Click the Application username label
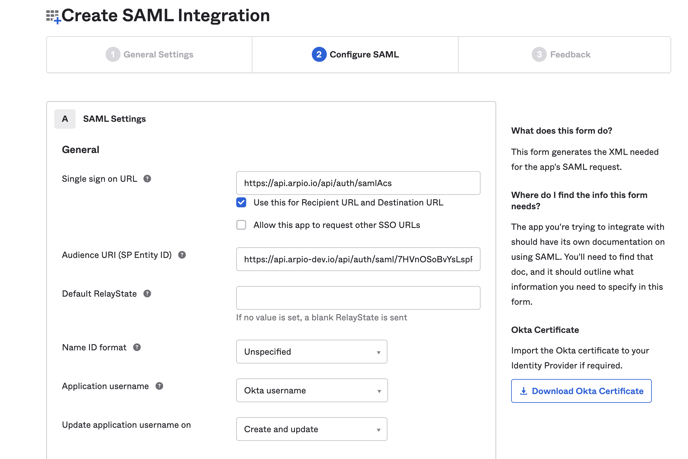The width and height of the screenshot is (688, 459). (x=105, y=386)
